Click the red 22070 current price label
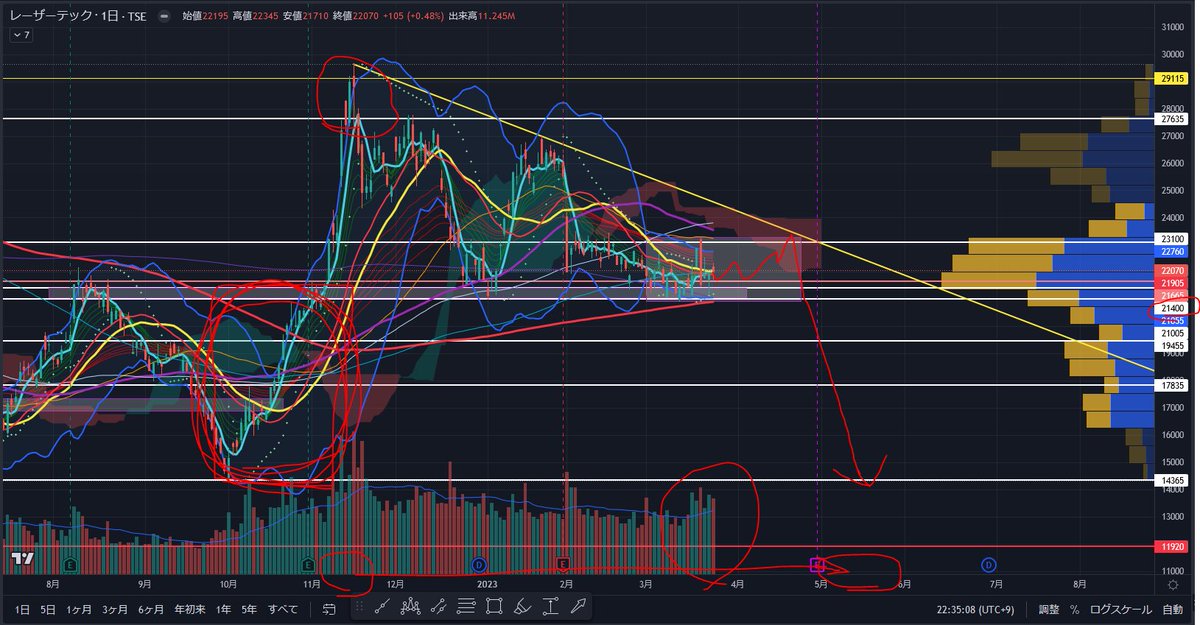The width and height of the screenshot is (1200, 625). tap(1171, 271)
